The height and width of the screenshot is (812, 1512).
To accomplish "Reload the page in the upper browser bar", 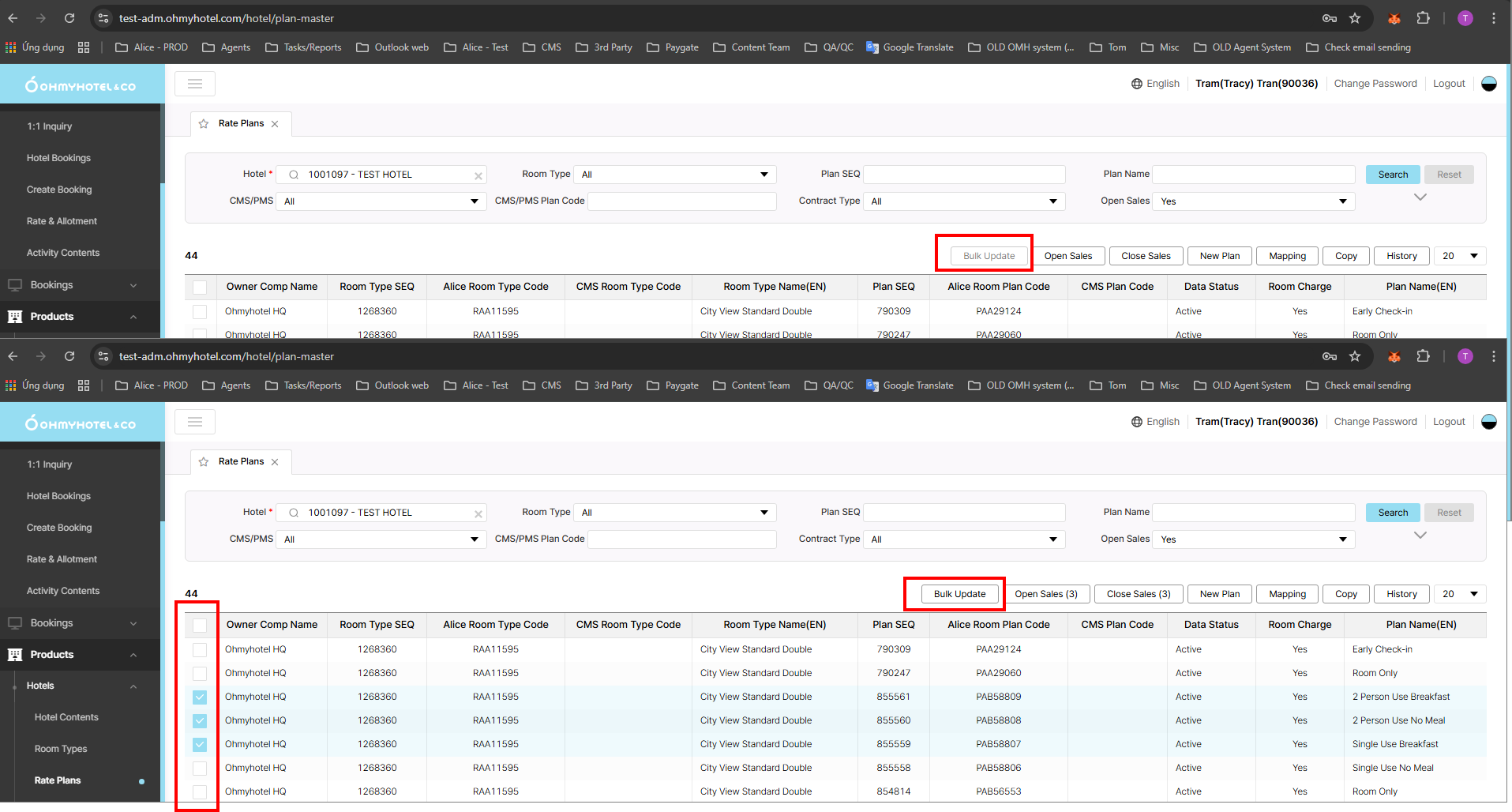I will 69,18.
